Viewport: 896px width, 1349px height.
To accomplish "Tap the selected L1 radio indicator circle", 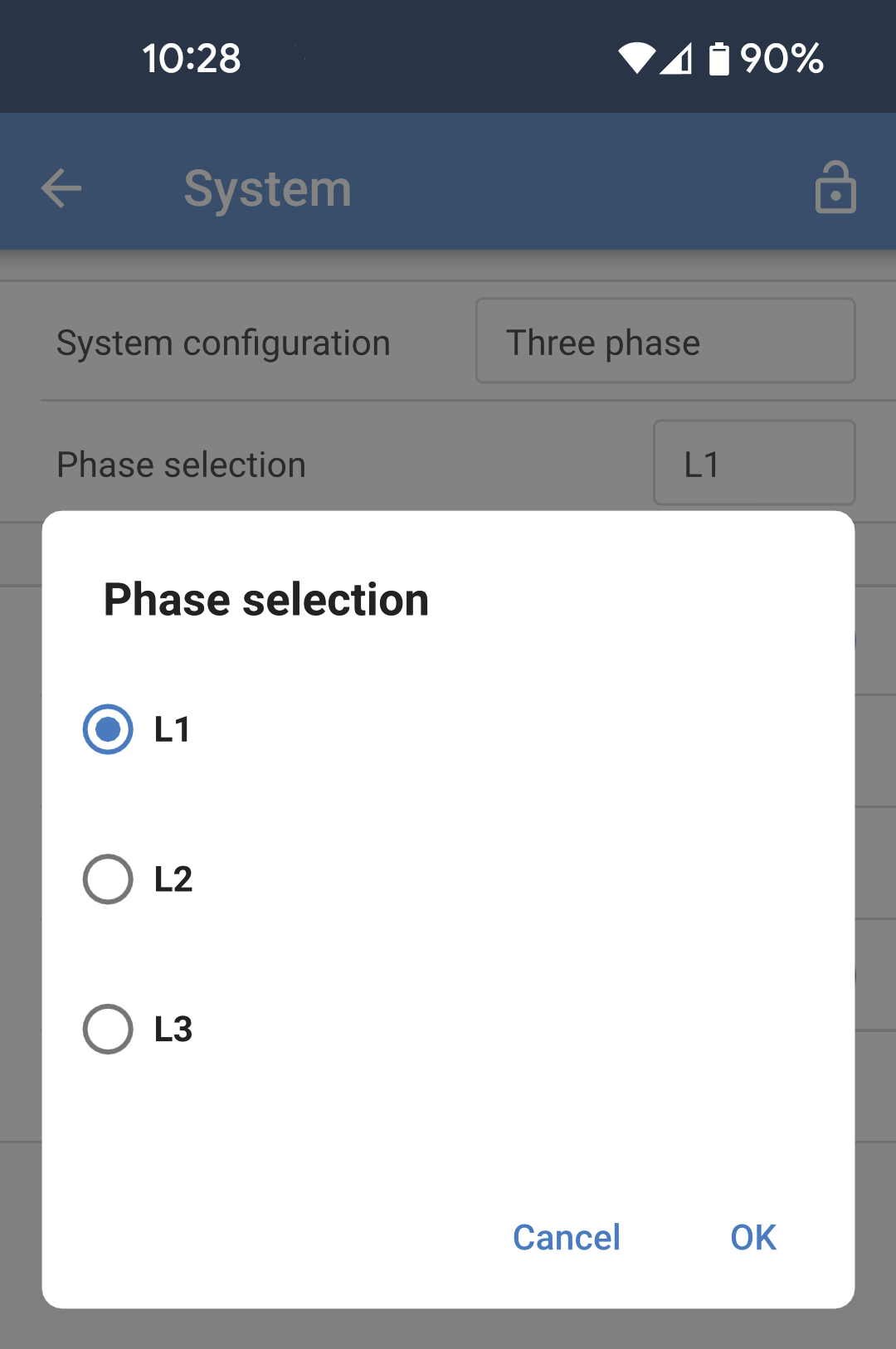I will pyautogui.click(x=107, y=729).
